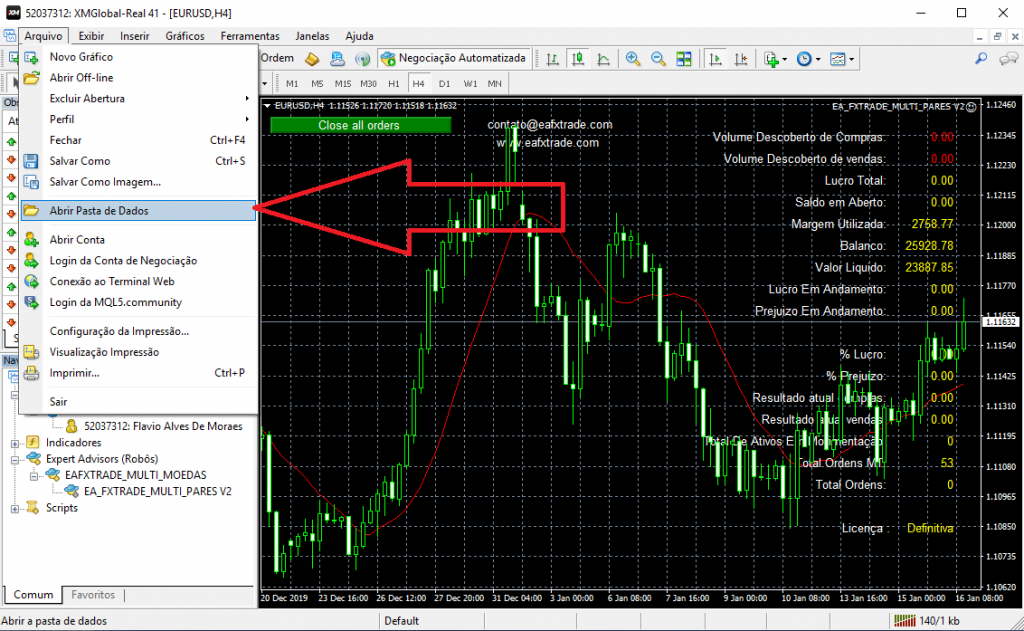The image size is (1024, 631).
Task: Click the search magnifier icon
Action: point(981,59)
